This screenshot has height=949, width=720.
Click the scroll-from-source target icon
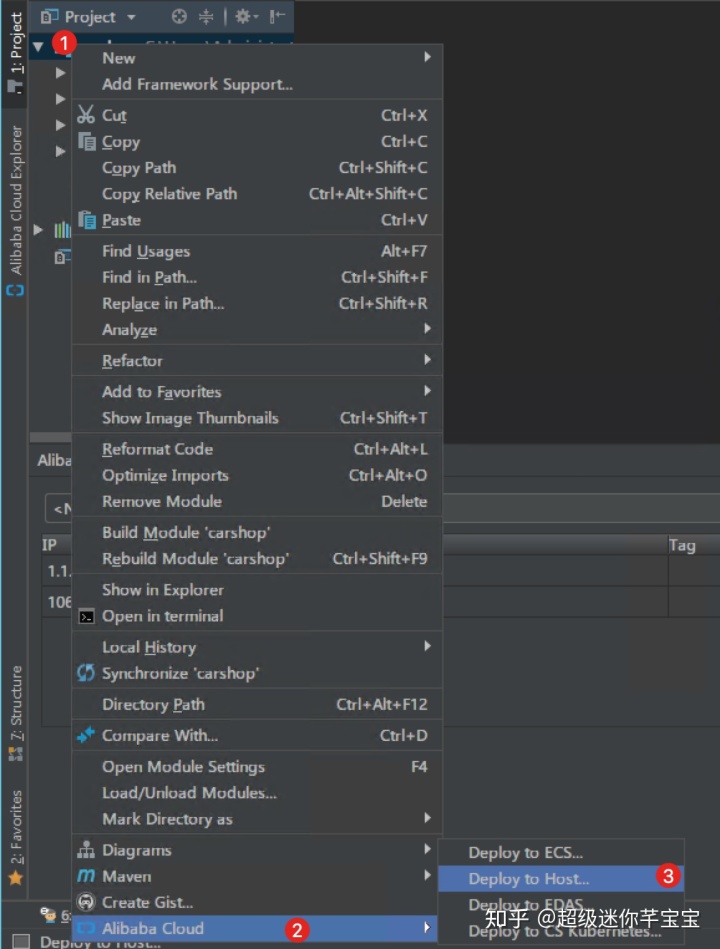(179, 16)
